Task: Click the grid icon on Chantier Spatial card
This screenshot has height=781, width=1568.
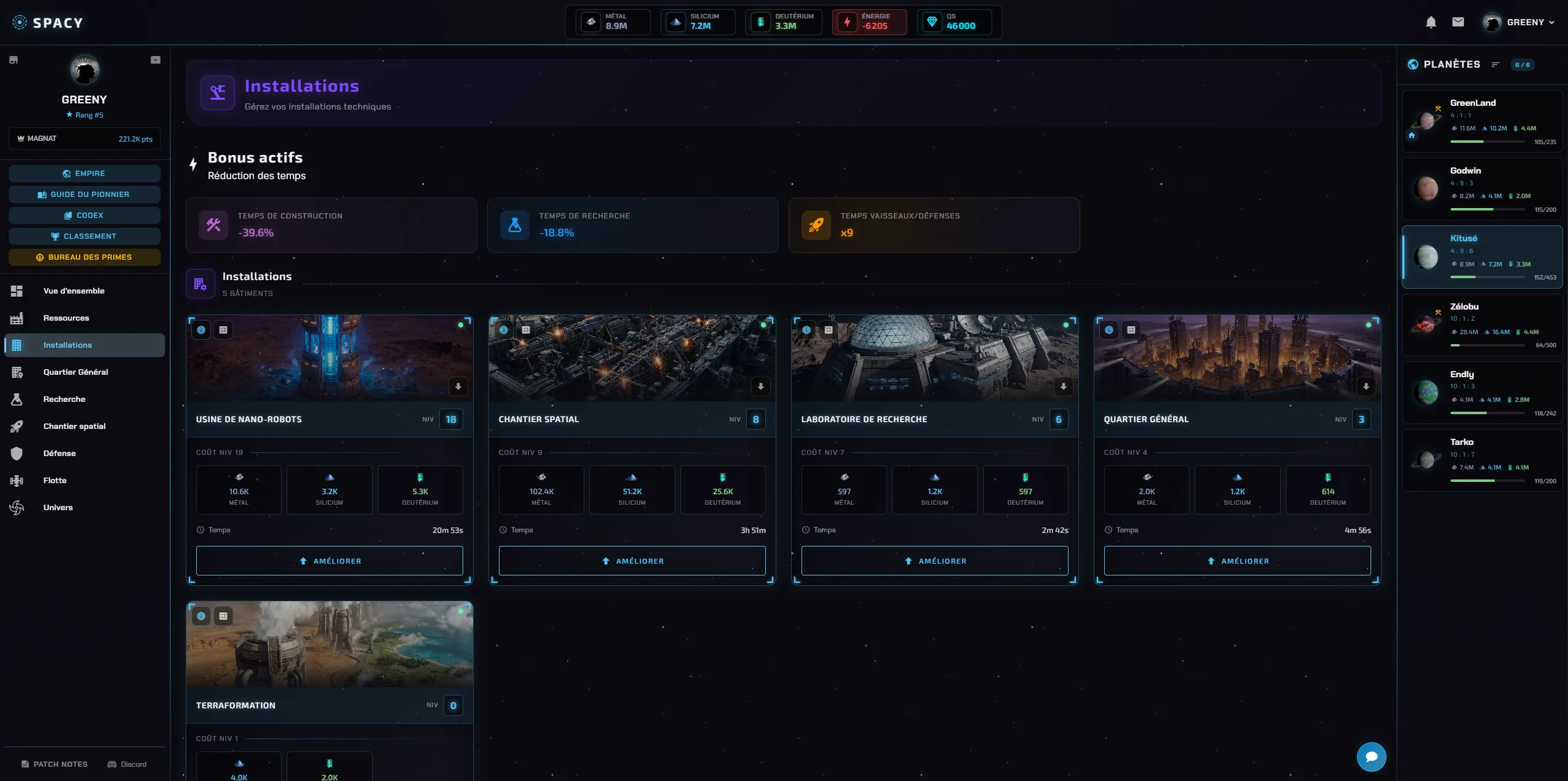Action: point(526,330)
